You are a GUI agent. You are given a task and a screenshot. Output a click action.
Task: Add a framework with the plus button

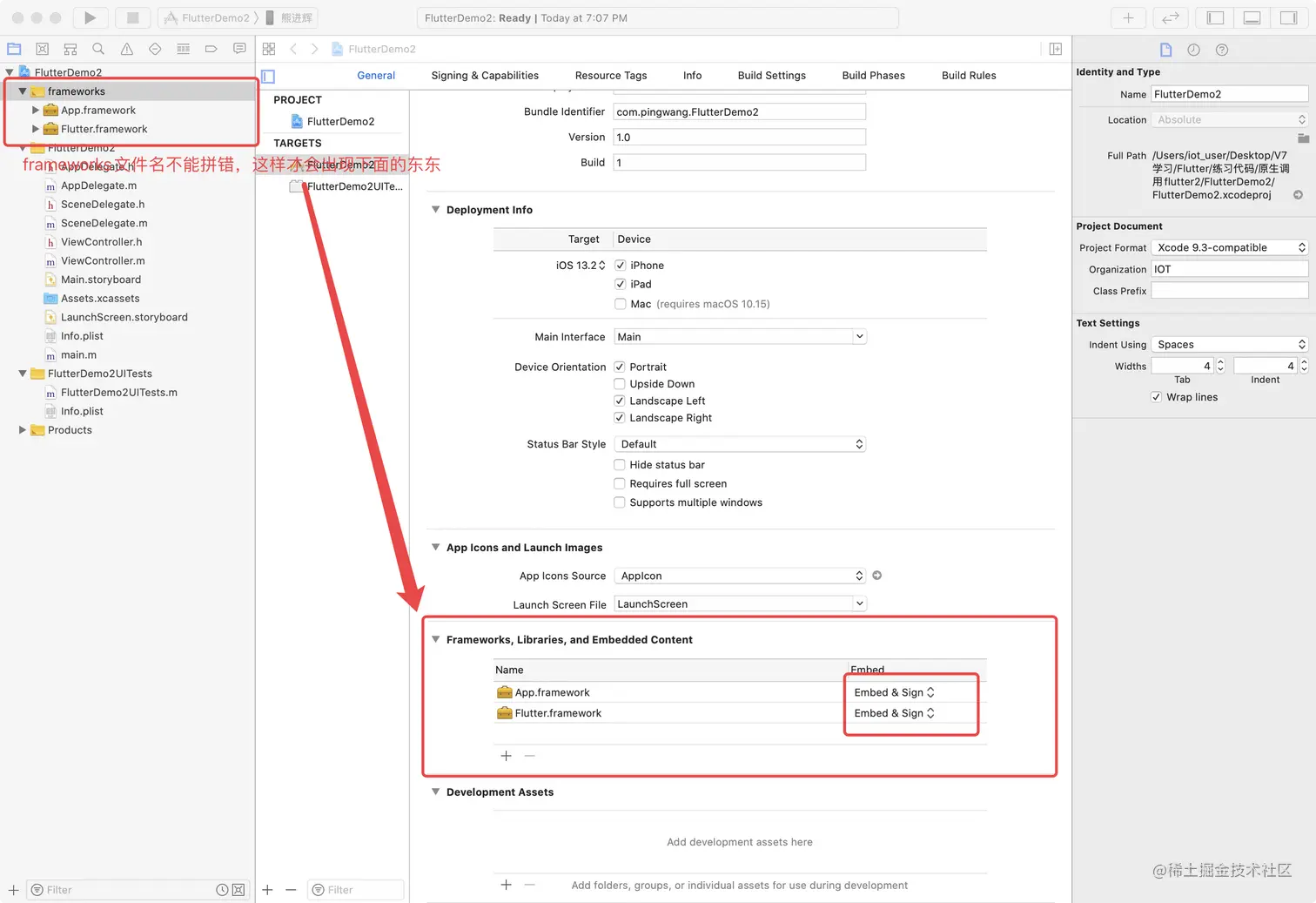506,756
